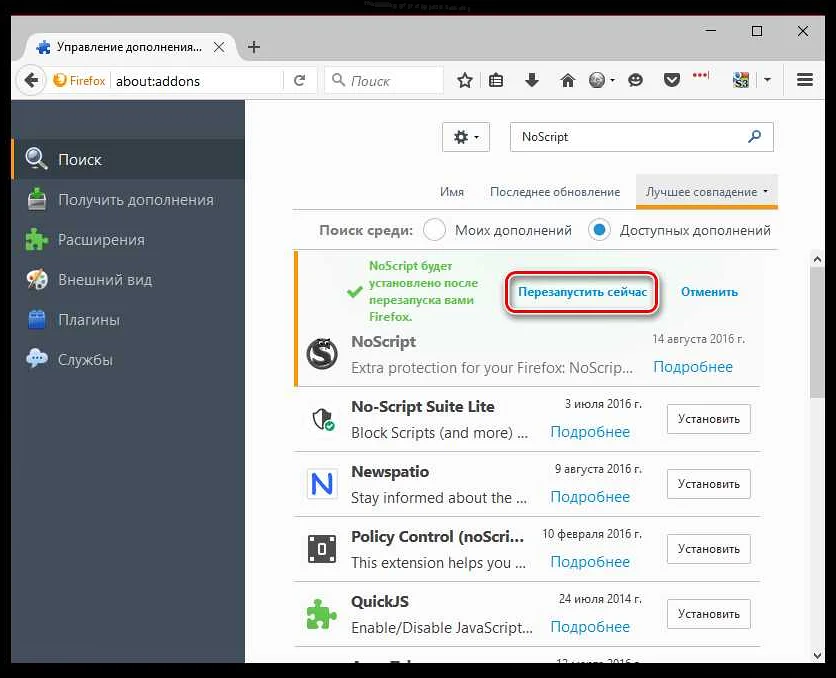Bookmark this page with the star
The height and width of the screenshot is (678, 836).
tap(464, 79)
